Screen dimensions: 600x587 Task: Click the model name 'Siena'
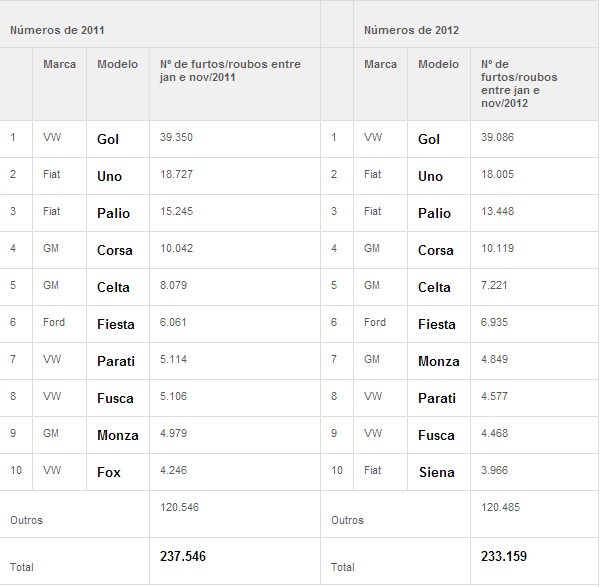point(437,473)
